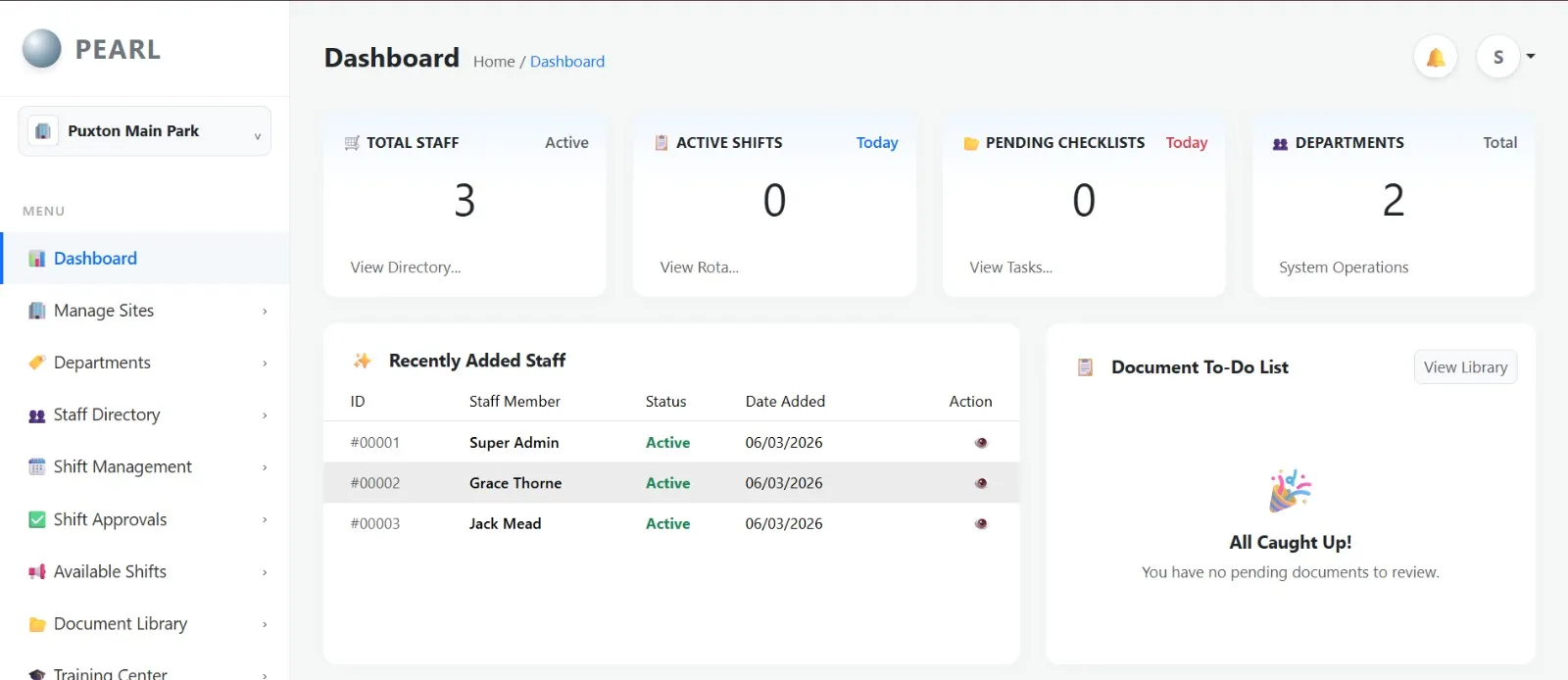Viewport: 1568px width, 680px height.
Task: View Grace Thorne via eye action icon
Action: tap(981, 483)
